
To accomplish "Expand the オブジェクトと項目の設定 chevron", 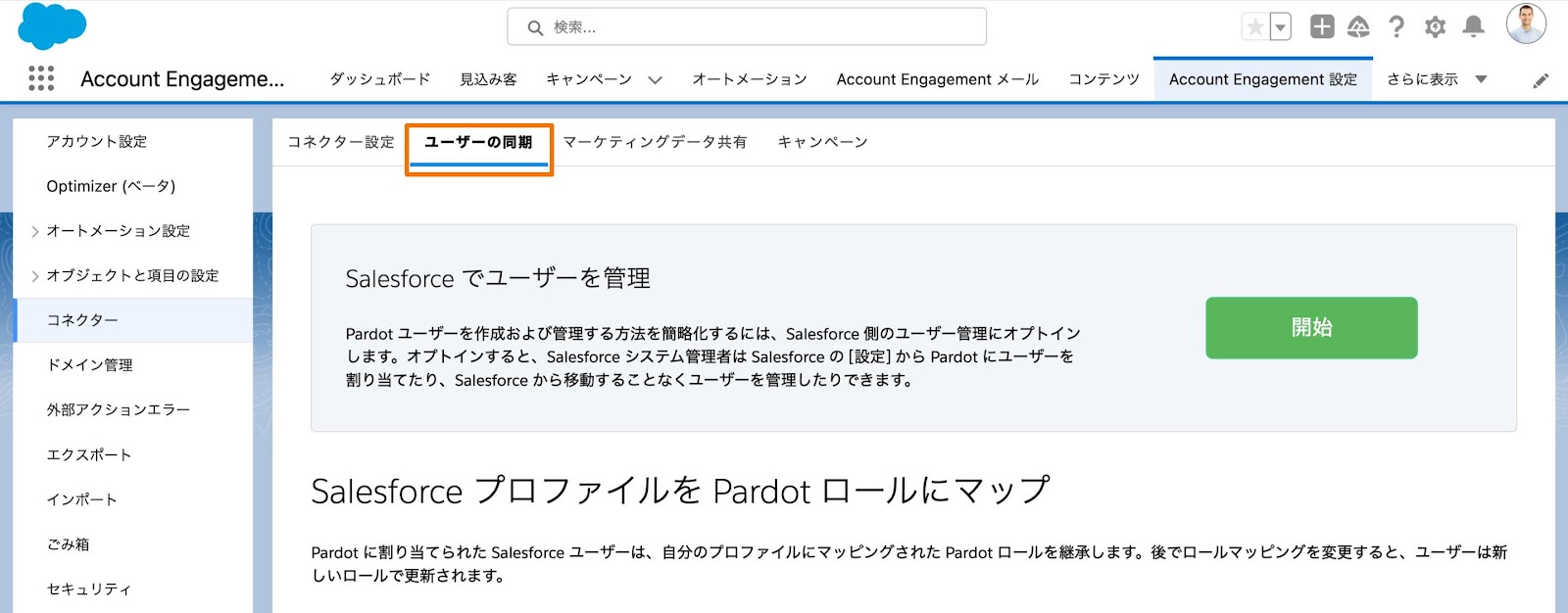I will pos(35,276).
